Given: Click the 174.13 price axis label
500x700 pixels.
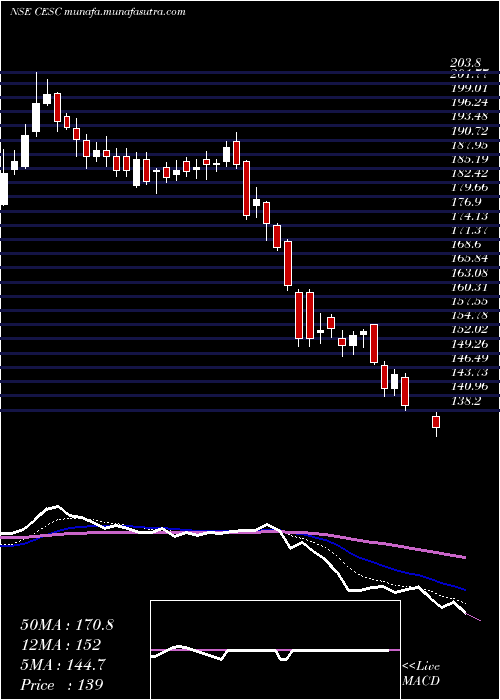Looking at the screenshot, I should (x=469, y=217).
